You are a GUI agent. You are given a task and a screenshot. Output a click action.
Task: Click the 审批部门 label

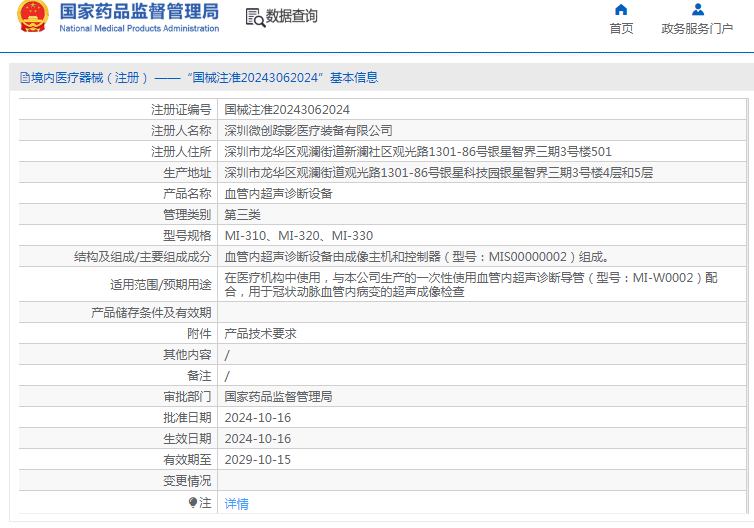pyautogui.click(x=187, y=397)
